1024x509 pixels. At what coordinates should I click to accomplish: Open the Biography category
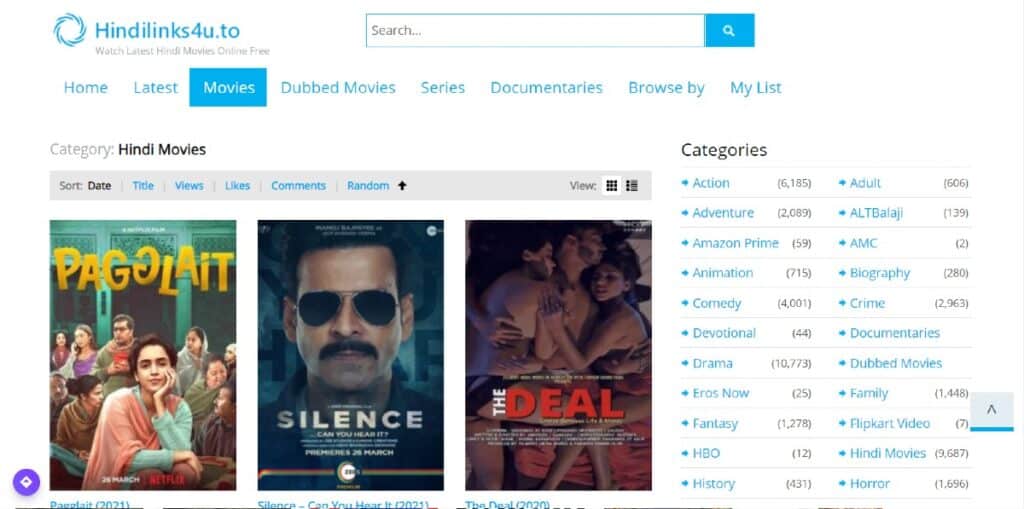tap(880, 273)
